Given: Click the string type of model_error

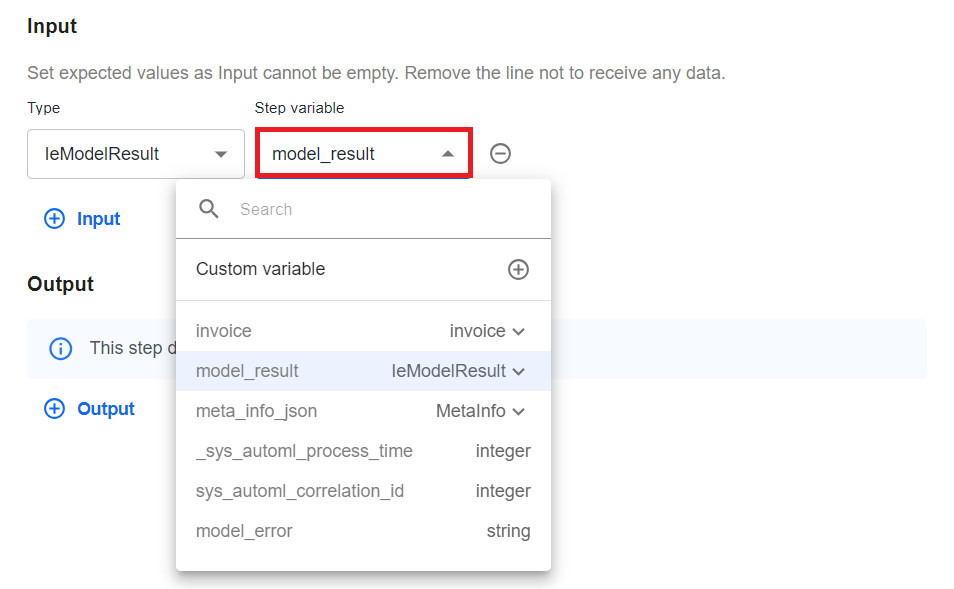Looking at the screenshot, I should [x=509, y=531].
